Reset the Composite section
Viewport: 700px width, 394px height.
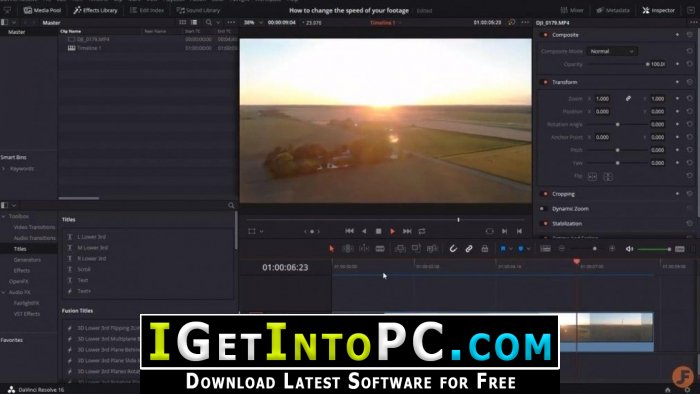pos(690,35)
